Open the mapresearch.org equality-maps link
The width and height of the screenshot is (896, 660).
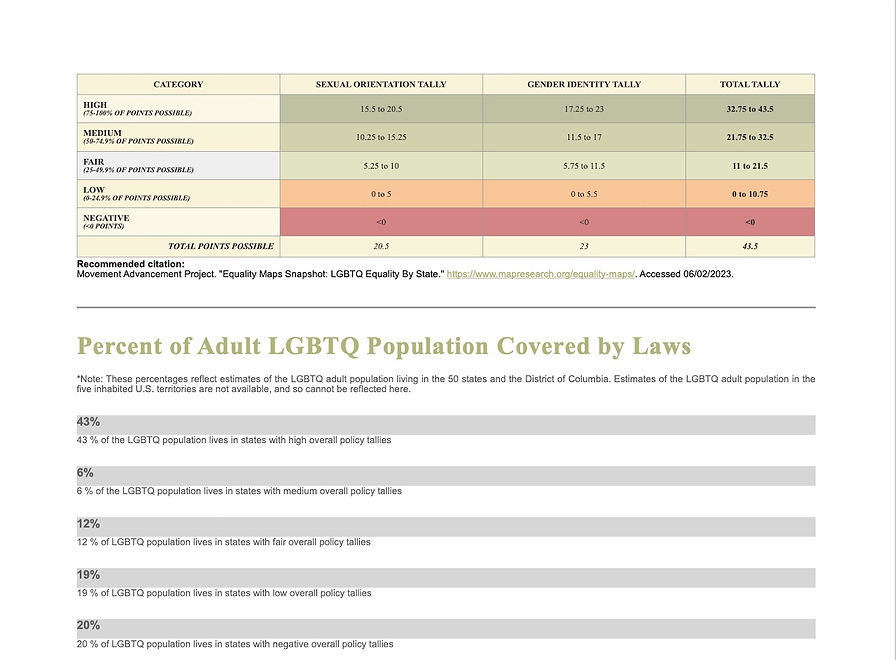point(541,274)
